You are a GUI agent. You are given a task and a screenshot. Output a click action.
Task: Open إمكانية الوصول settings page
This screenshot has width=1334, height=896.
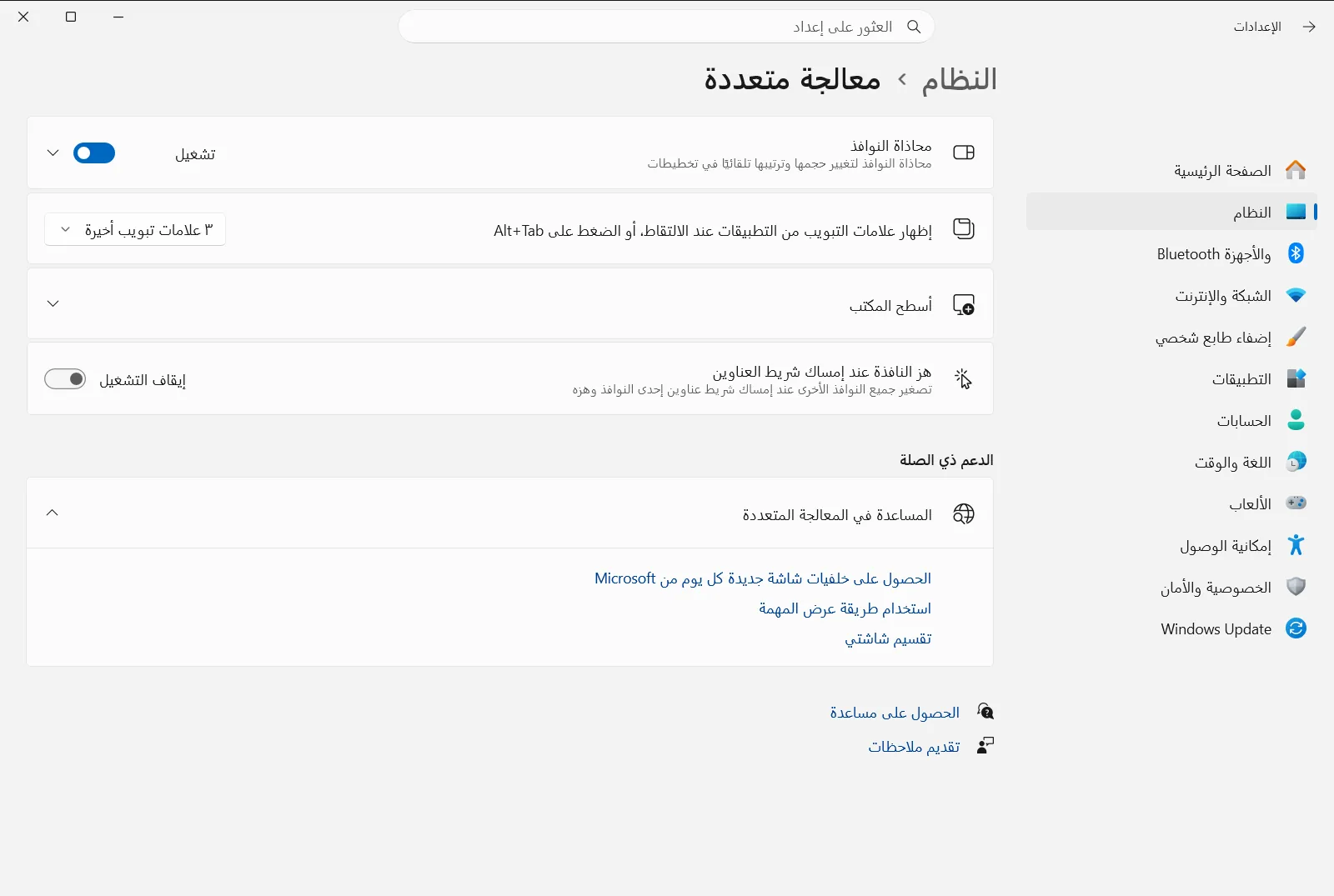pyautogui.click(x=1171, y=545)
